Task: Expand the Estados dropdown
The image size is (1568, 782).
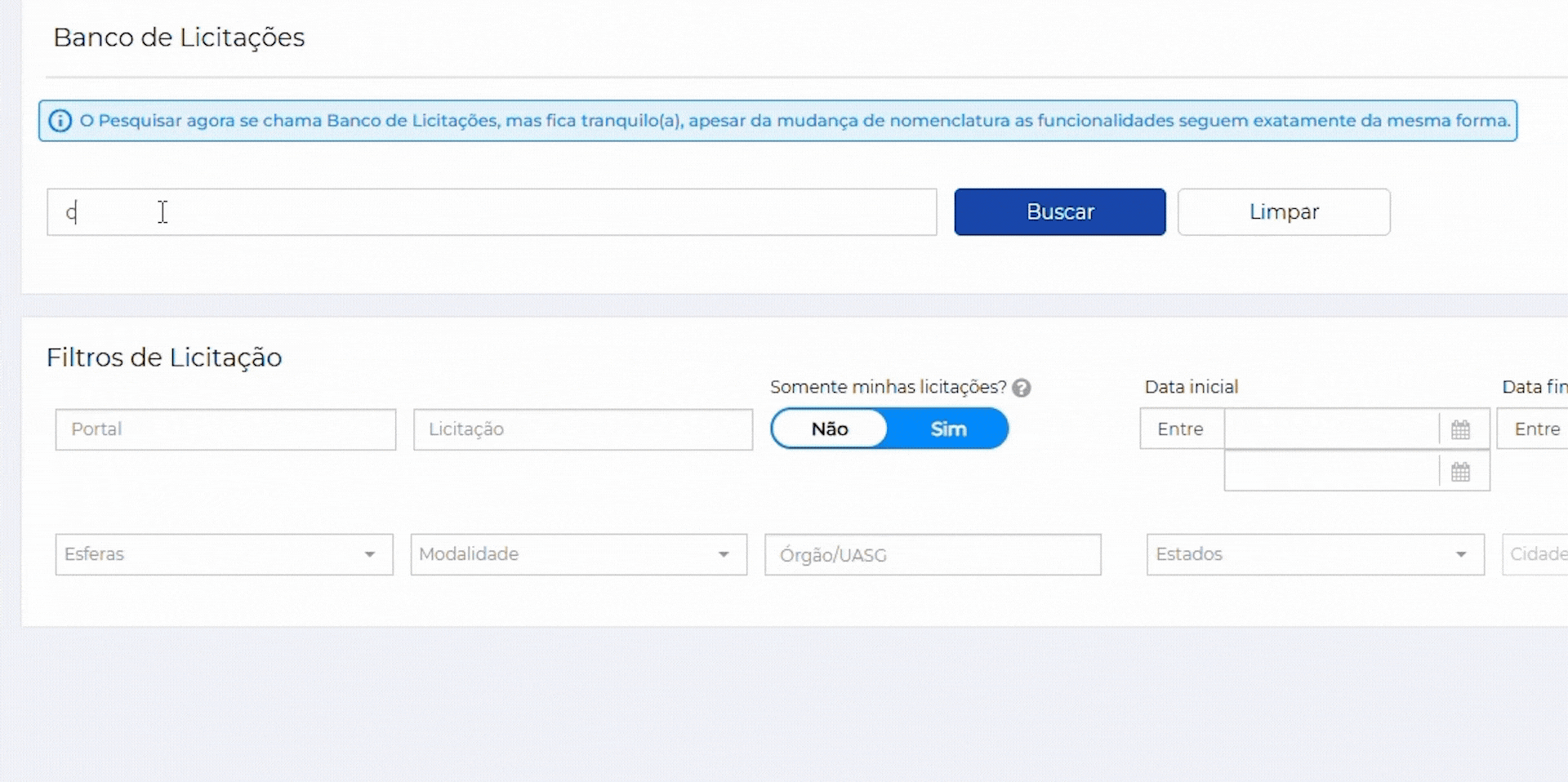Action: click(x=1315, y=554)
